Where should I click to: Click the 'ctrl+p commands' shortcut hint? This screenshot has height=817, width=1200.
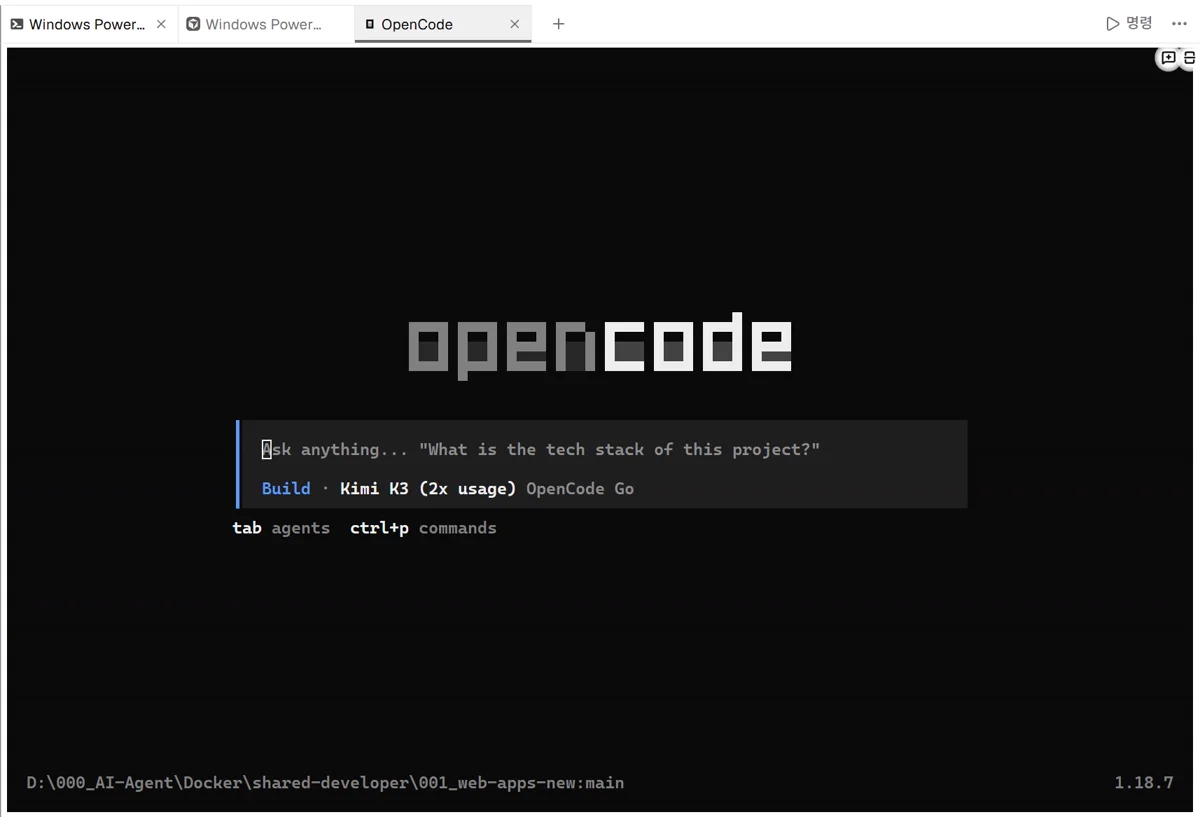click(x=423, y=528)
